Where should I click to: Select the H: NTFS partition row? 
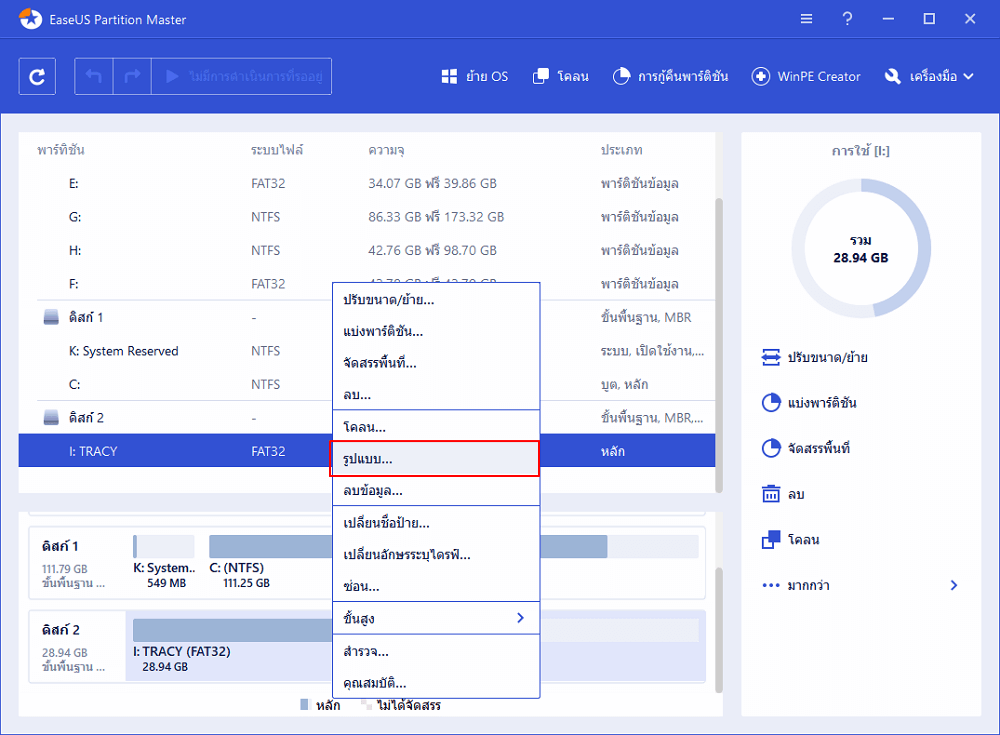367,250
